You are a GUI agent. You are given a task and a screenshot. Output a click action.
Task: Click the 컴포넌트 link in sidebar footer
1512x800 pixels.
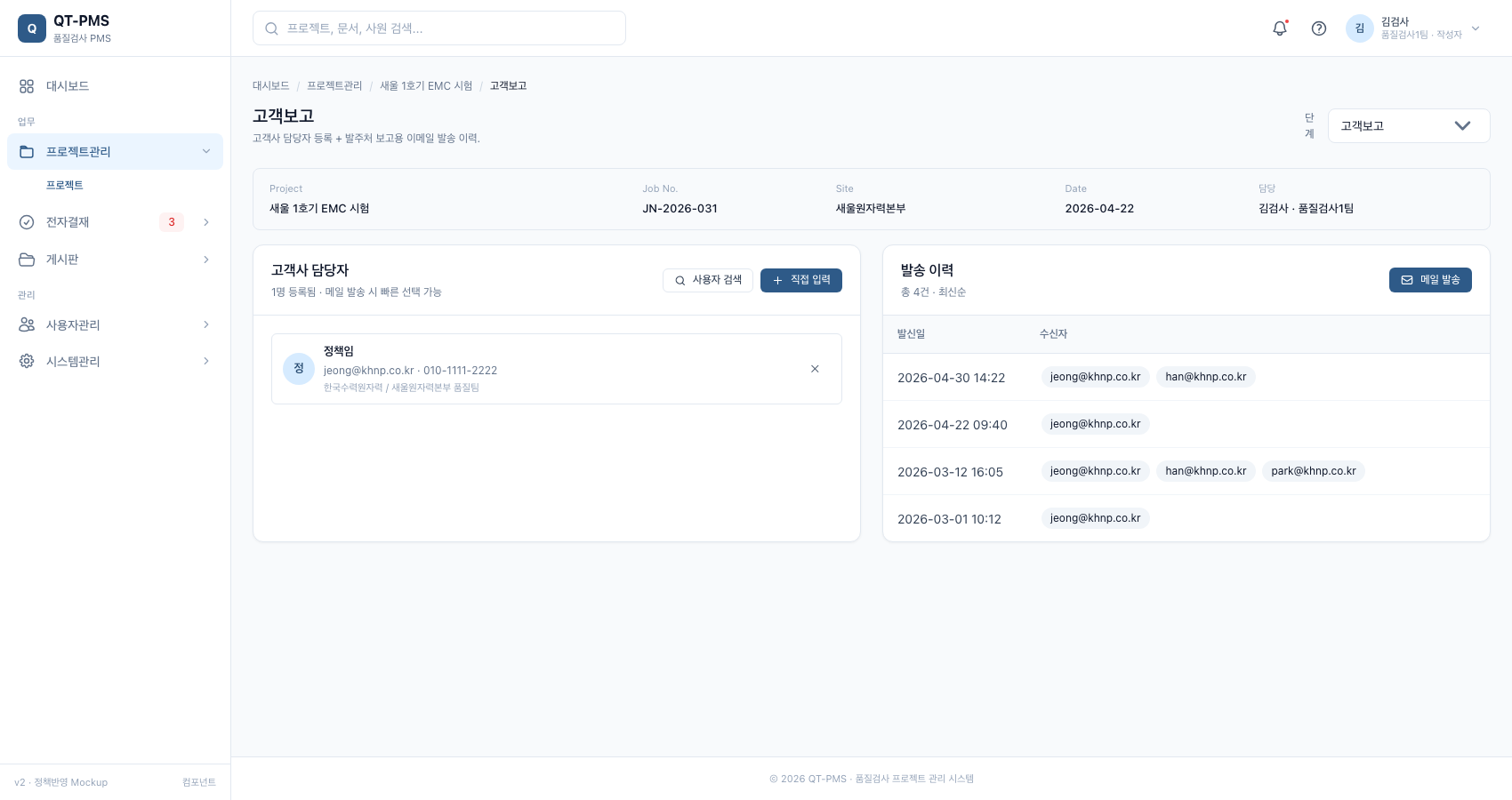pos(199,782)
